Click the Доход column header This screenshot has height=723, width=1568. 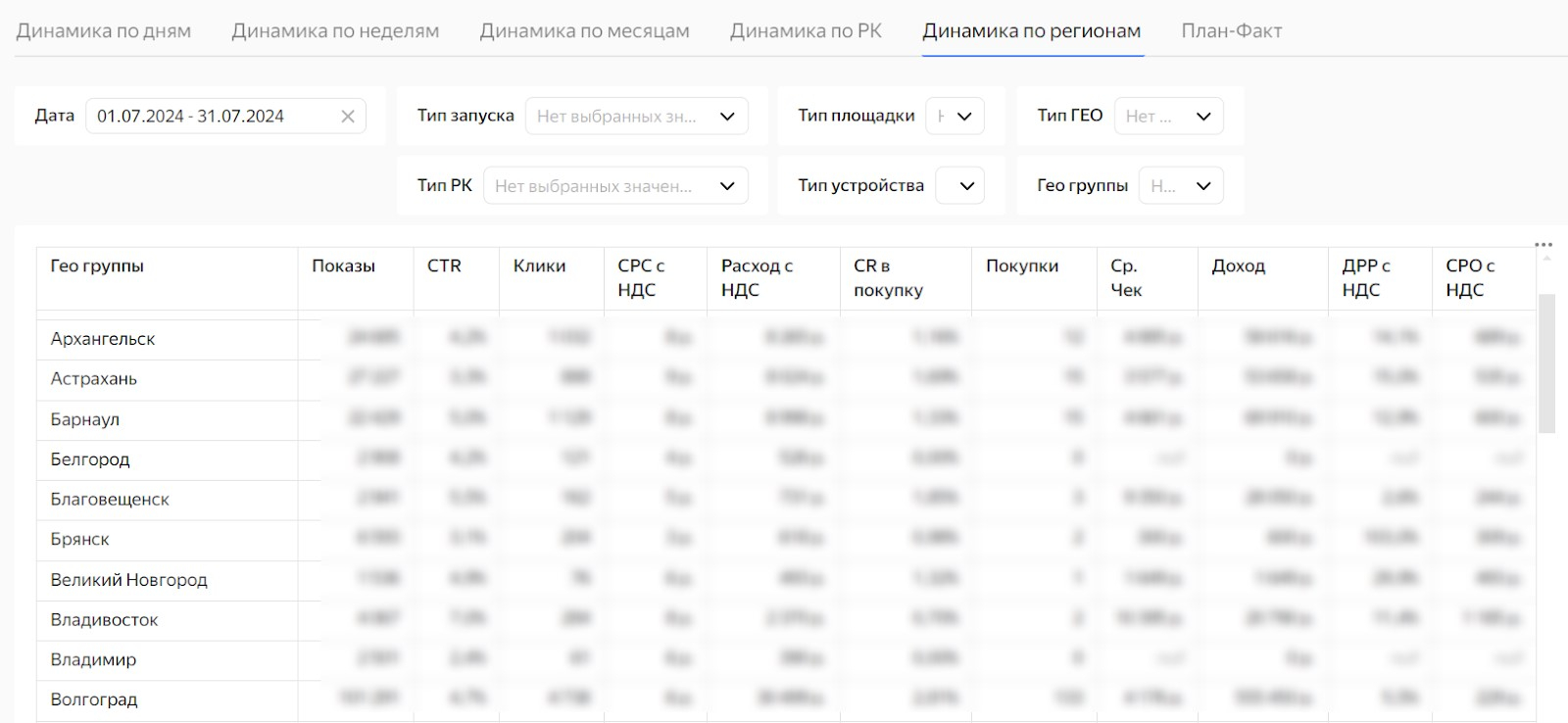[1238, 266]
